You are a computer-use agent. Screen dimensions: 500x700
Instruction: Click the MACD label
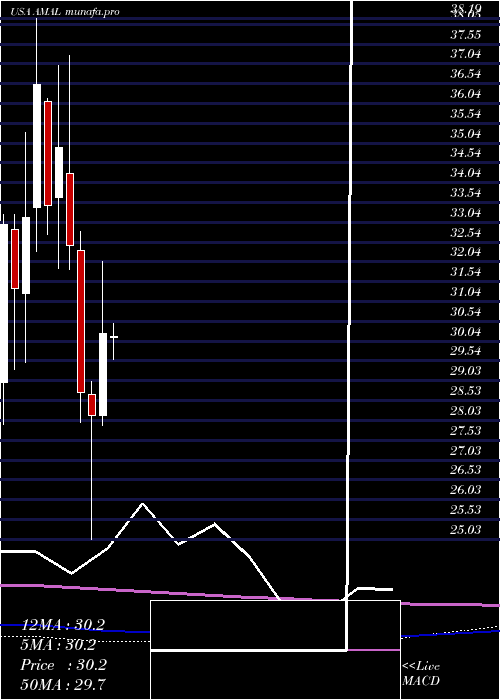pos(421,681)
